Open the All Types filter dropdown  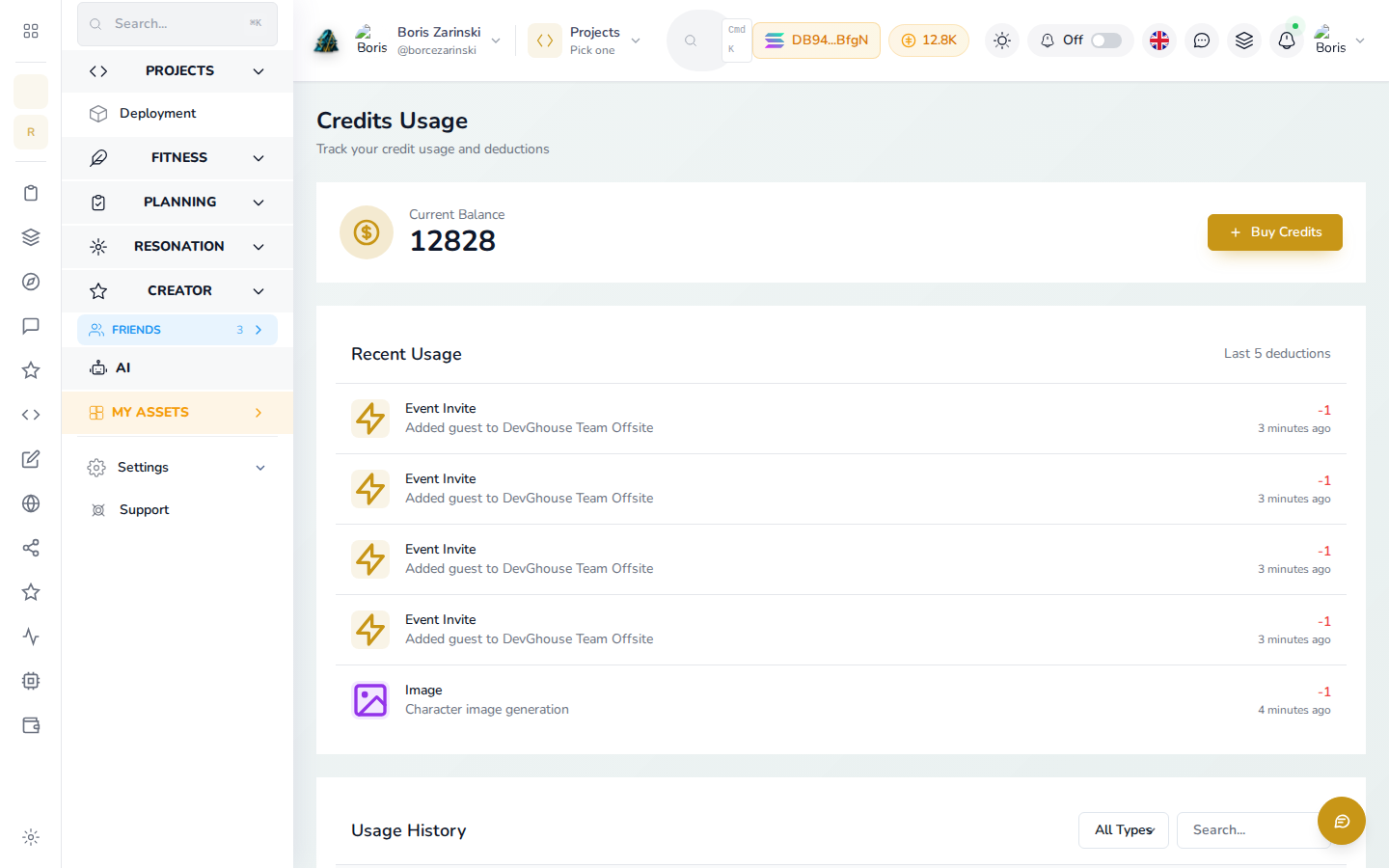1124,830
